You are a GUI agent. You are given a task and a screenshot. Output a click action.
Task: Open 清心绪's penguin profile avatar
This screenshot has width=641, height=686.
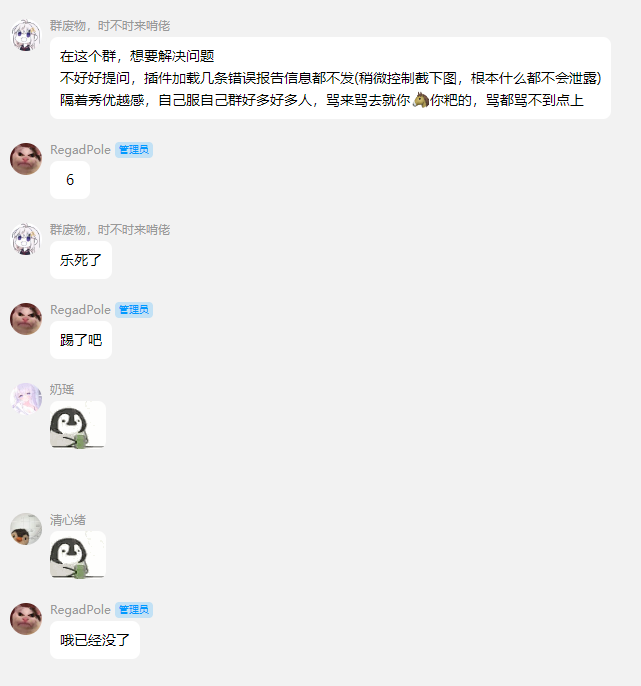pyautogui.click(x=26, y=529)
